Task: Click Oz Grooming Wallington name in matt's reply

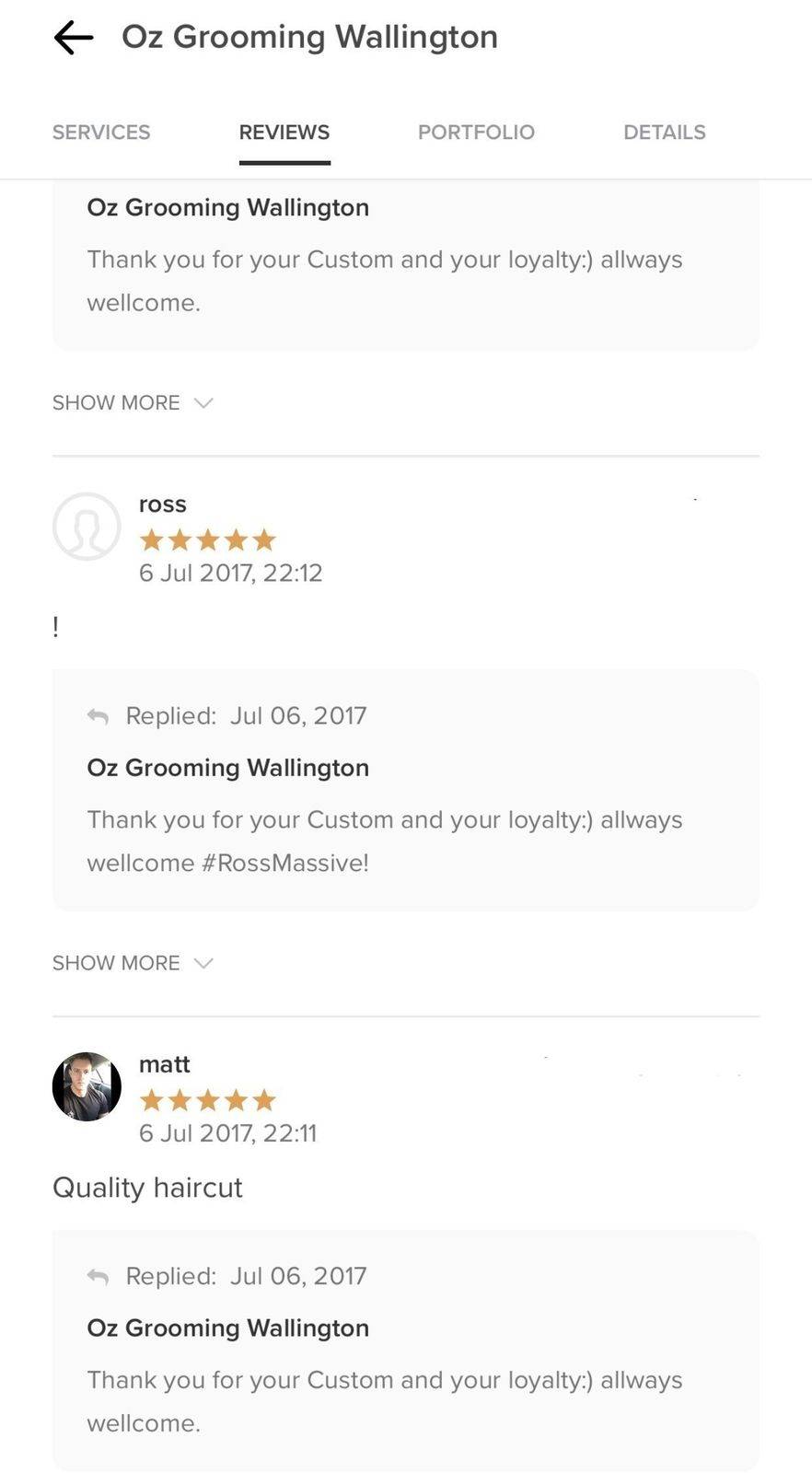Action: [228, 1328]
